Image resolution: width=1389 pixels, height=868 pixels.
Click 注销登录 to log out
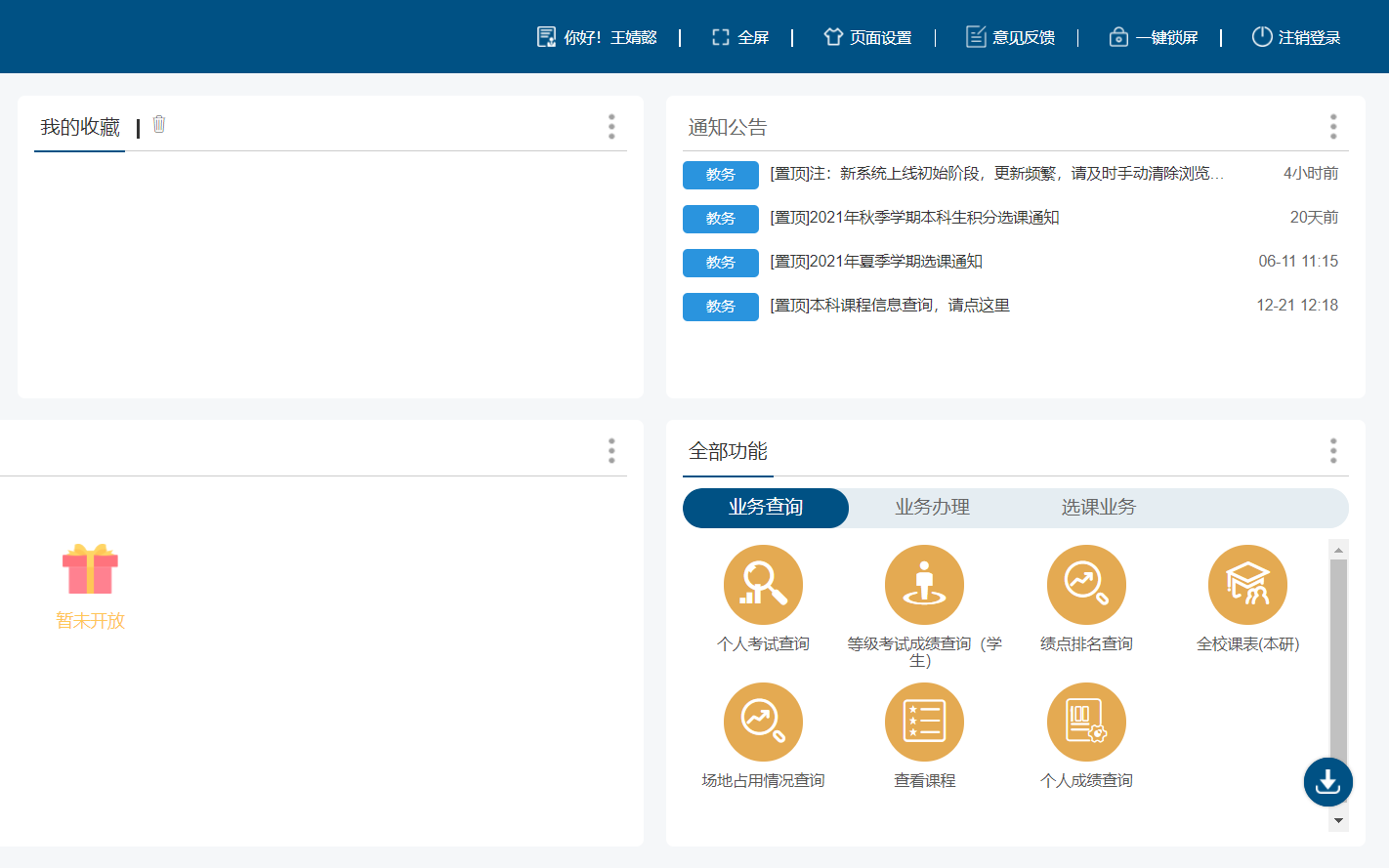1296,37
